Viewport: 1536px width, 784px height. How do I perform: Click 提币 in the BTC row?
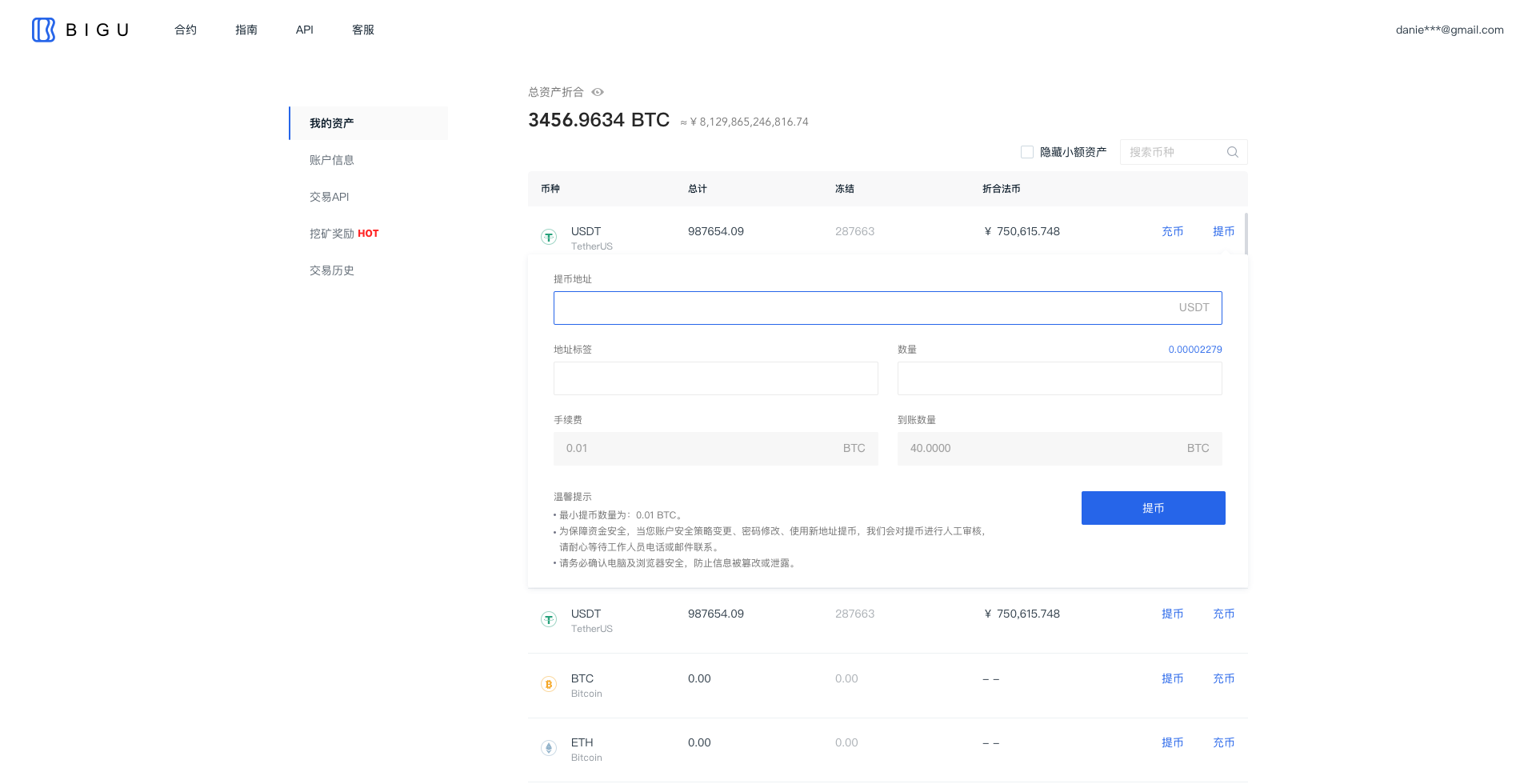pyautogui.click(x=1173, y=678)
